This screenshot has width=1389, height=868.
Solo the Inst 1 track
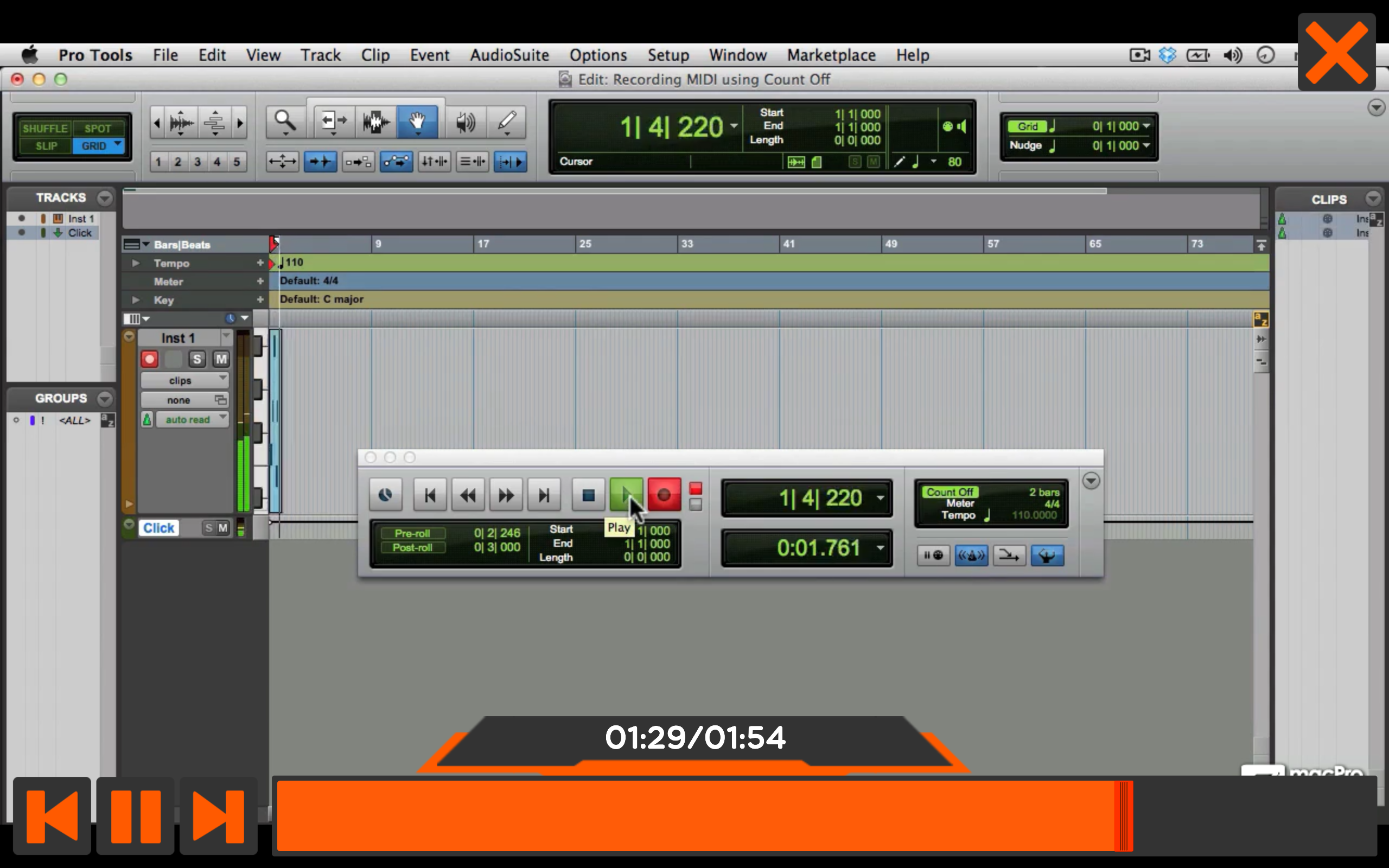[197, 359]
